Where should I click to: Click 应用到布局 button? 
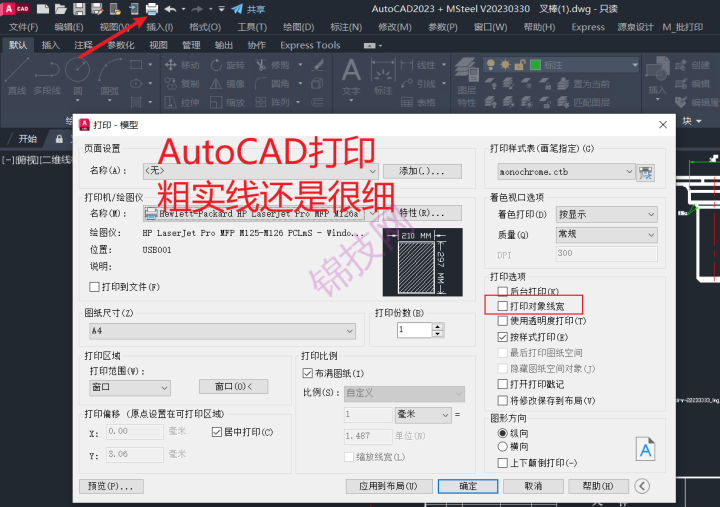click(389, 486)
